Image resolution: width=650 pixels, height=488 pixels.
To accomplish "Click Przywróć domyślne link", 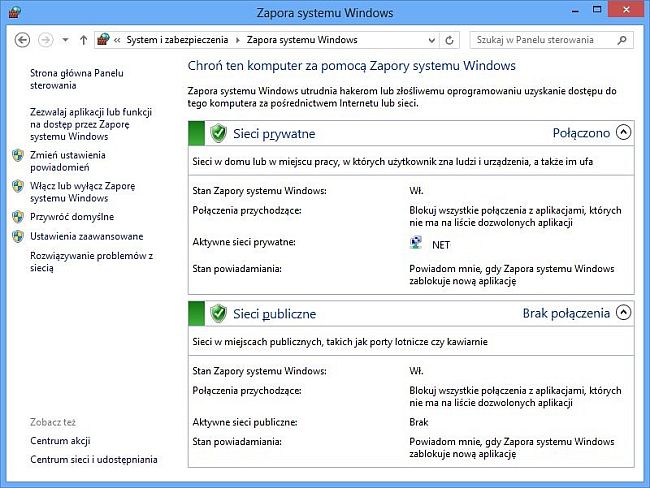I will point(72,217).
